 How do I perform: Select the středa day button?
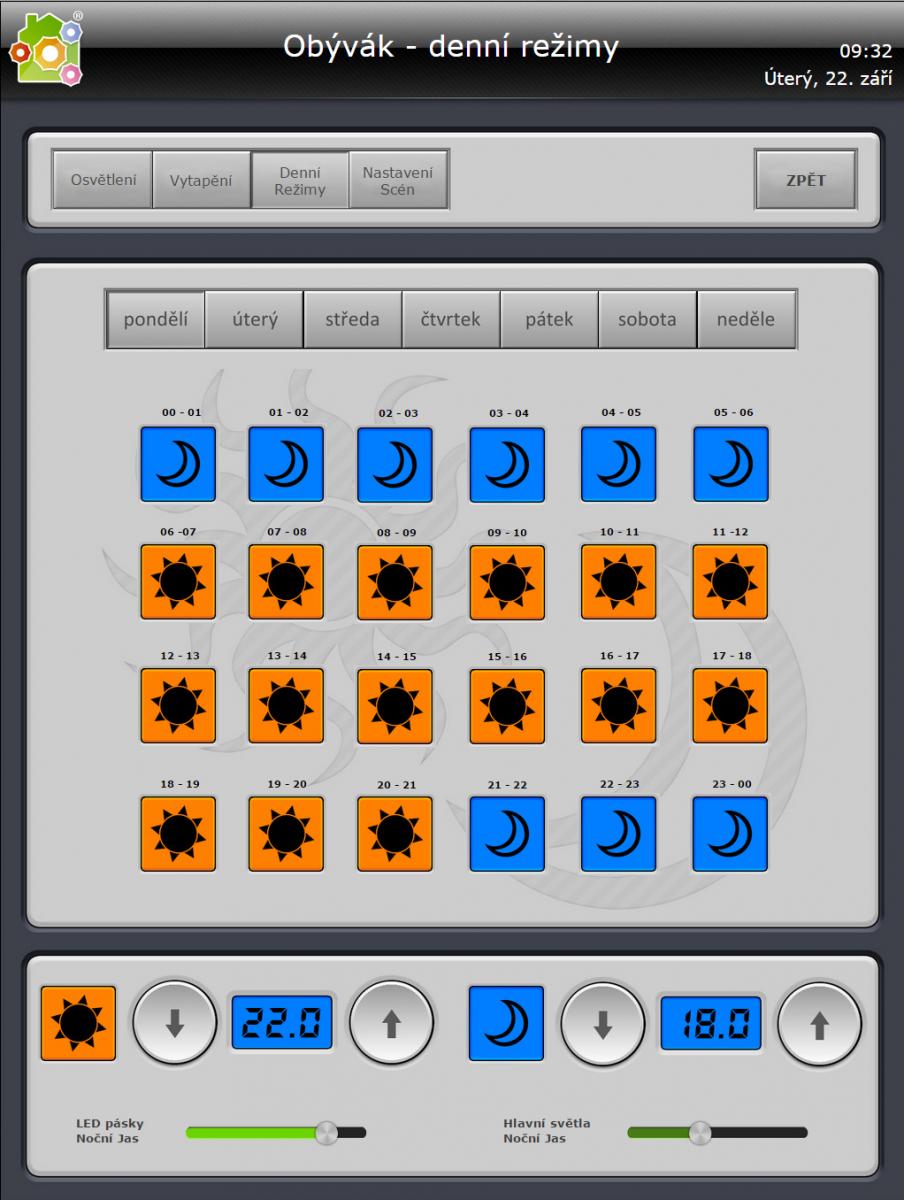point(352,320)
